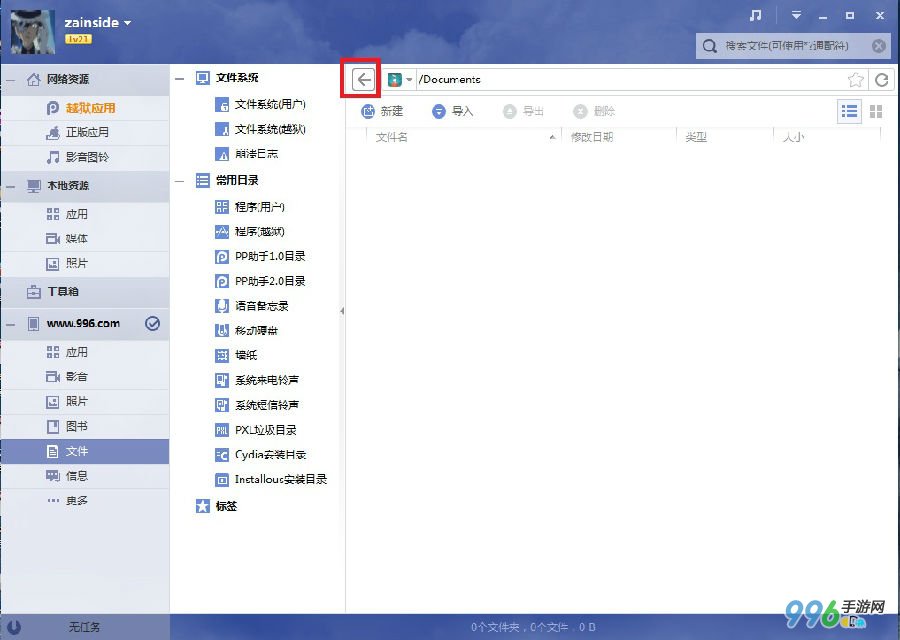Image resolution: width=900 pixels, height=640 pixels.
Task: Open 语音备忘录 voice memos directory
Action: point(251,306)
